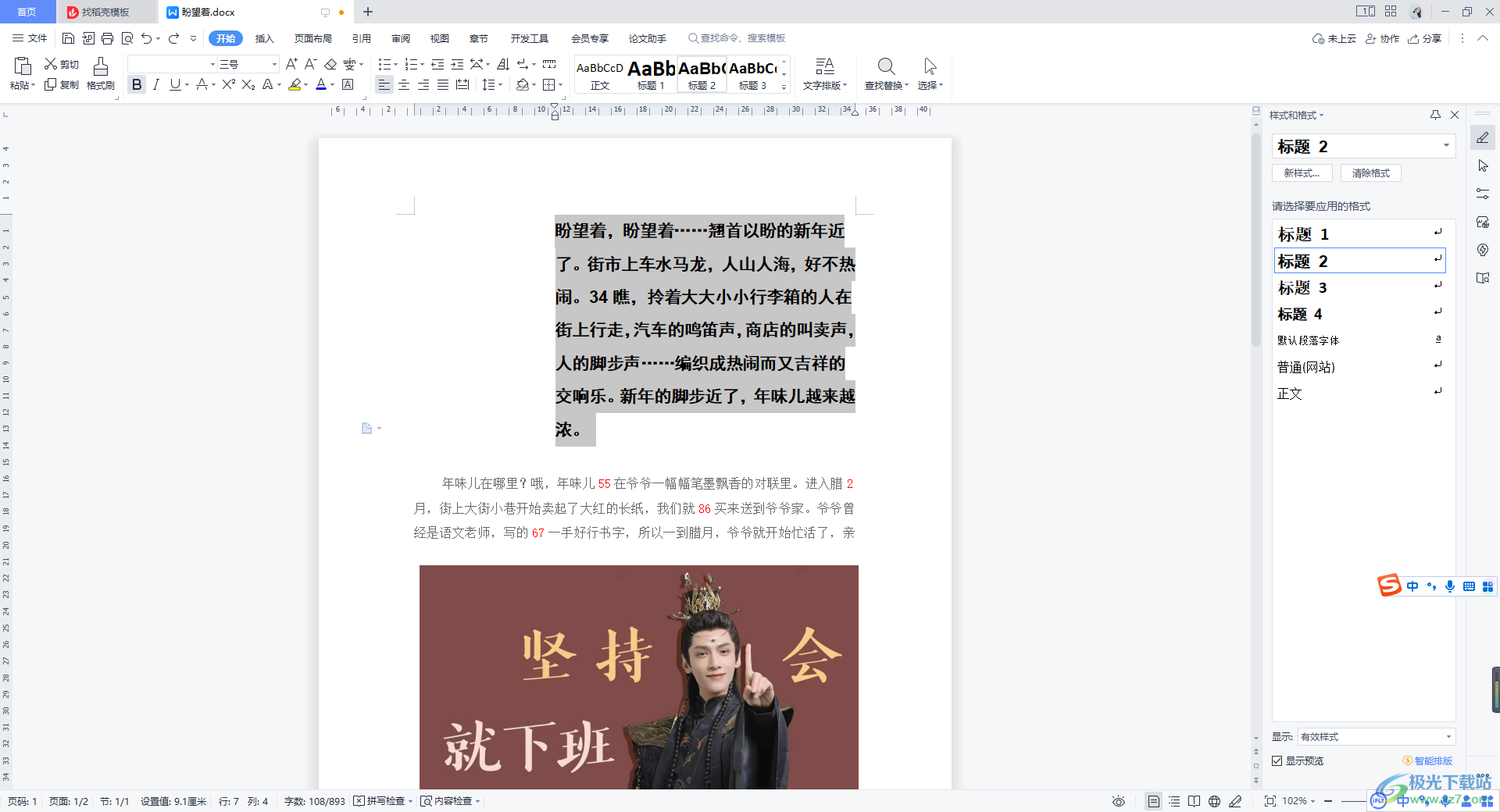Apply superscript X² formatting
Screen dimensions: 1500x812
(x=228, y=84)
